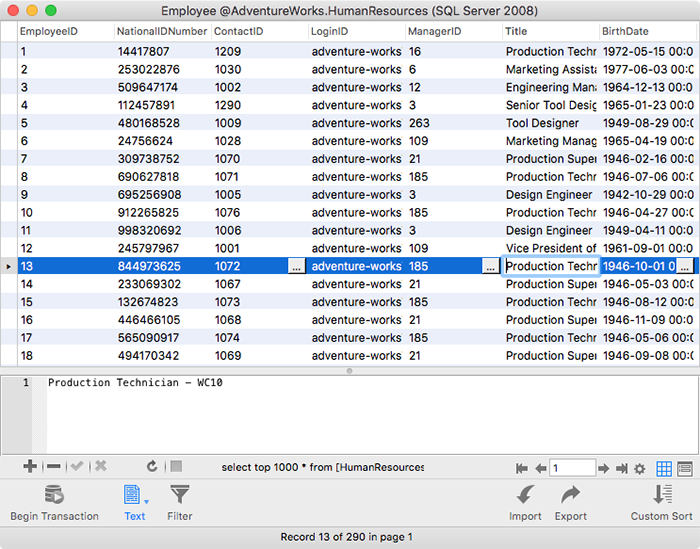The height and width of the screenshot is (549, 700).
Task: Click the row 13 current-record indicator arrow
Action: tap(8, 266)
